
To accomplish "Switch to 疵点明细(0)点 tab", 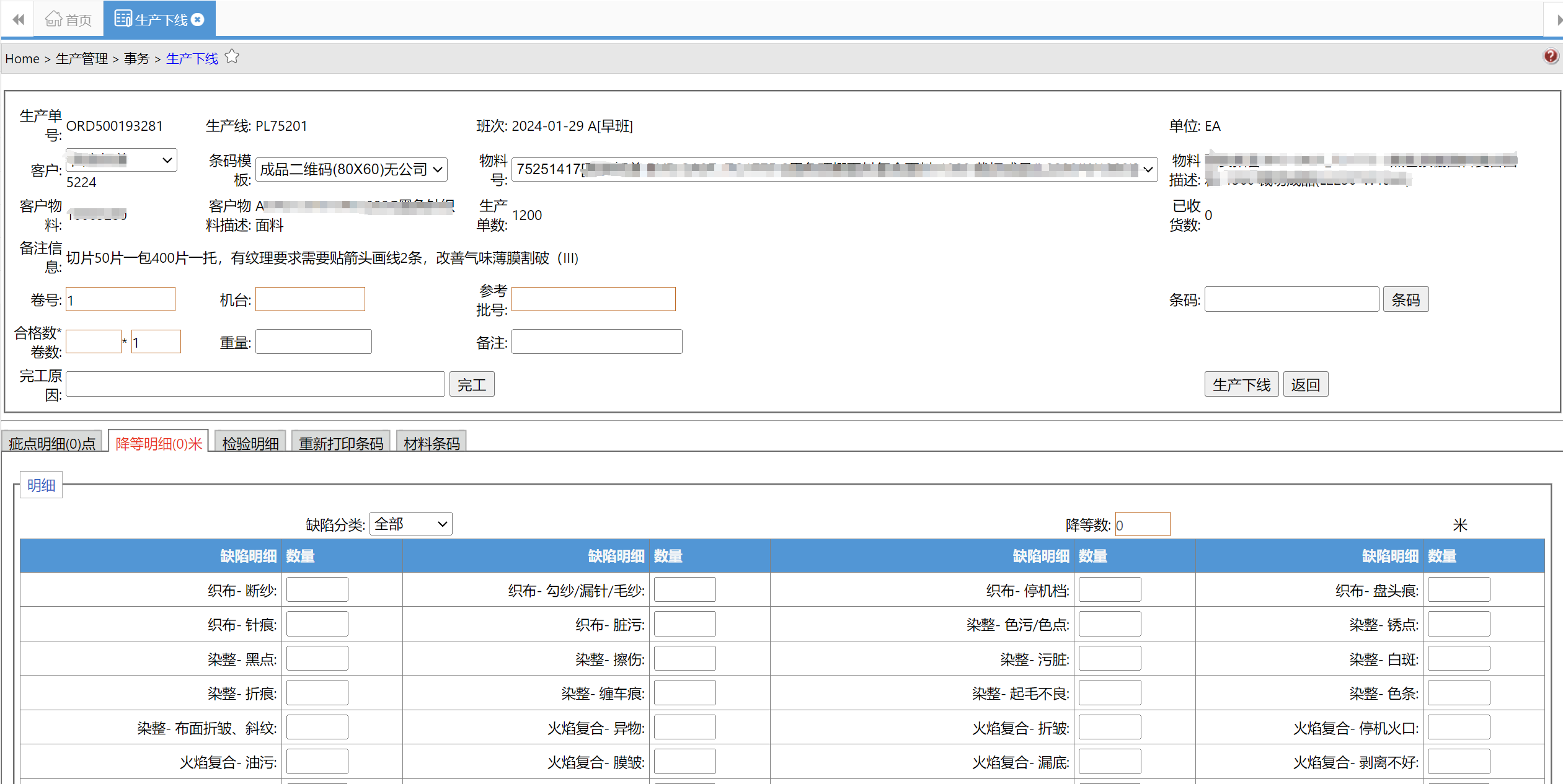I will pyautogui.click(x=52, y=443).
